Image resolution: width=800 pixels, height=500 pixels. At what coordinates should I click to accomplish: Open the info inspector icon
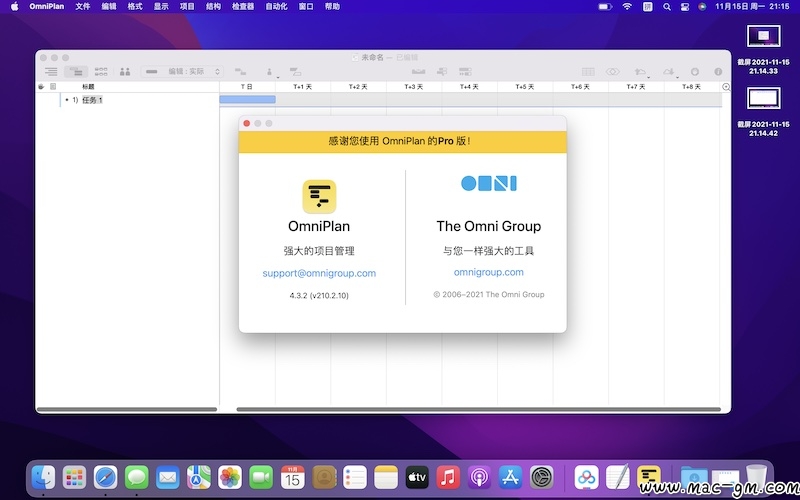(718, 71)
